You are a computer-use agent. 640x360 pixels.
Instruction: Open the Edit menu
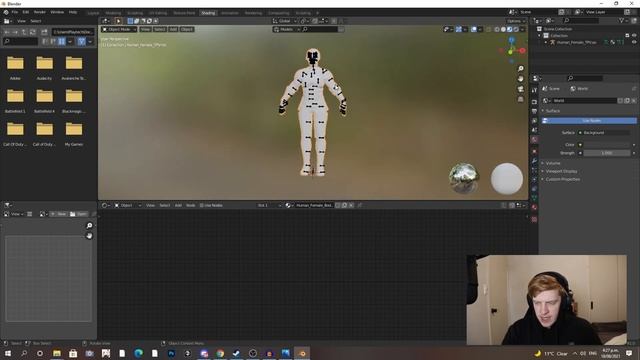[x=26, y=12]
